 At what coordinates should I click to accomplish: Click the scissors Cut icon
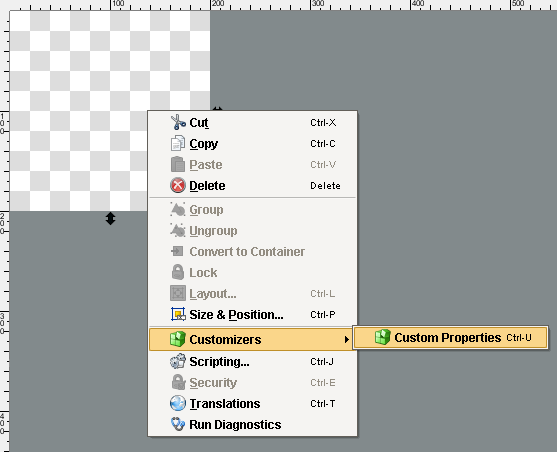[x=178, y=122]
